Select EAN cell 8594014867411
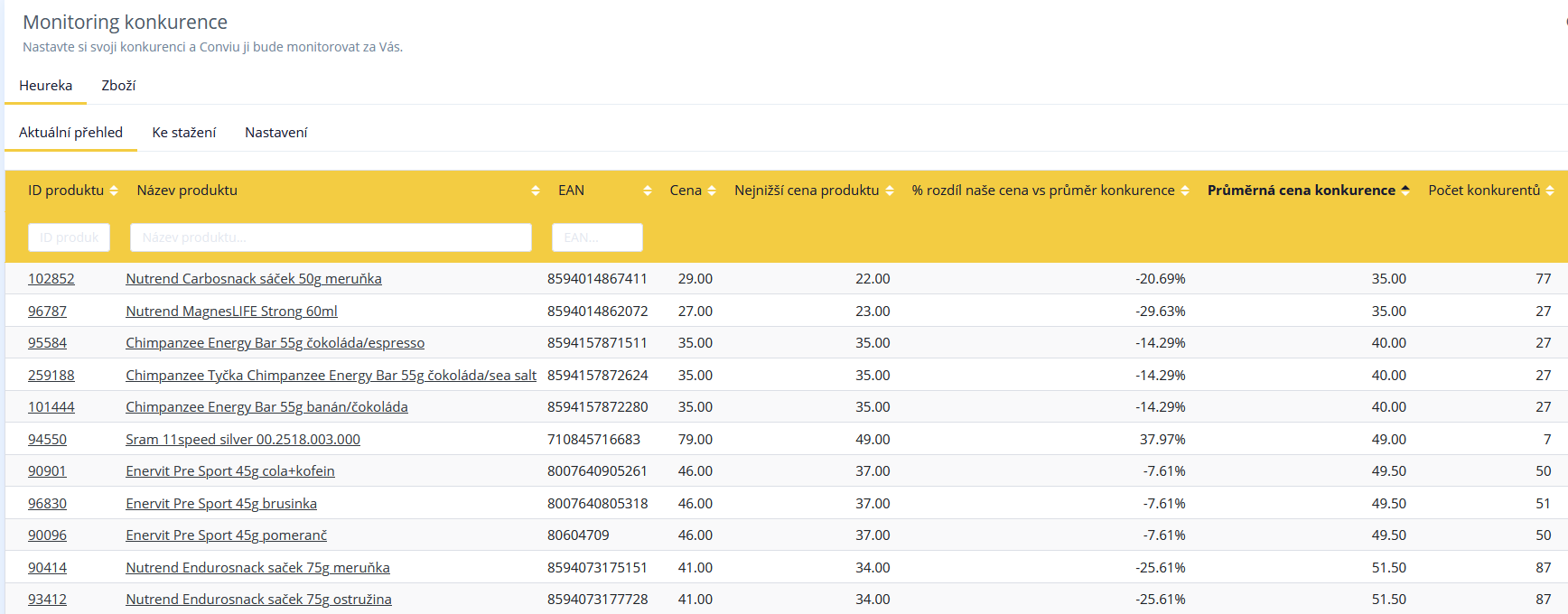1568x614 pixels. point(597,279)
